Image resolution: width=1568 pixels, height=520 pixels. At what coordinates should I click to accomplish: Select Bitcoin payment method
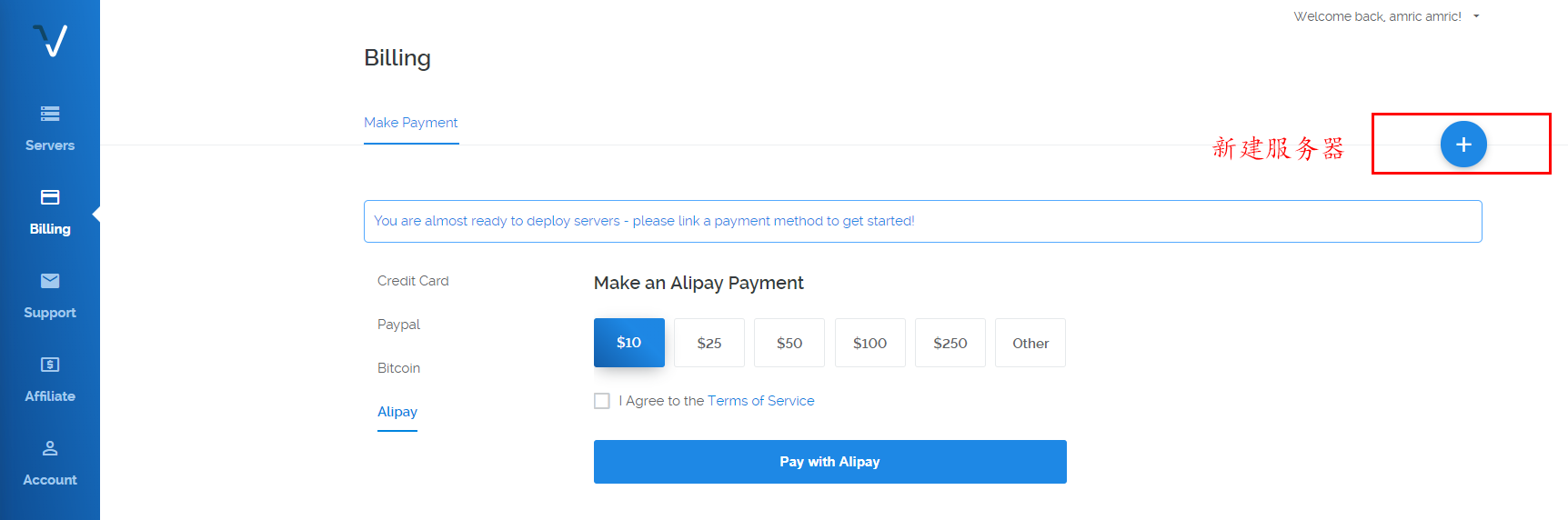point(398,368)
